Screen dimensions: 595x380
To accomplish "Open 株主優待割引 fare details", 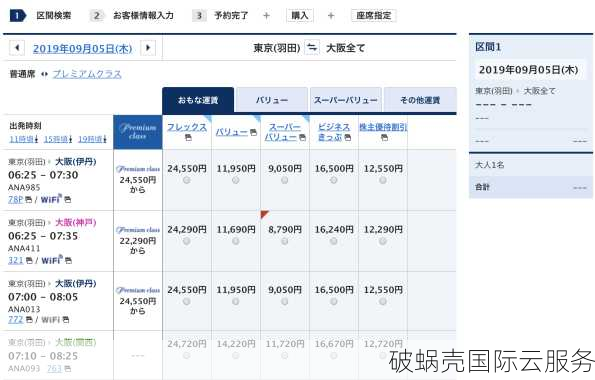I will point(383,127).
